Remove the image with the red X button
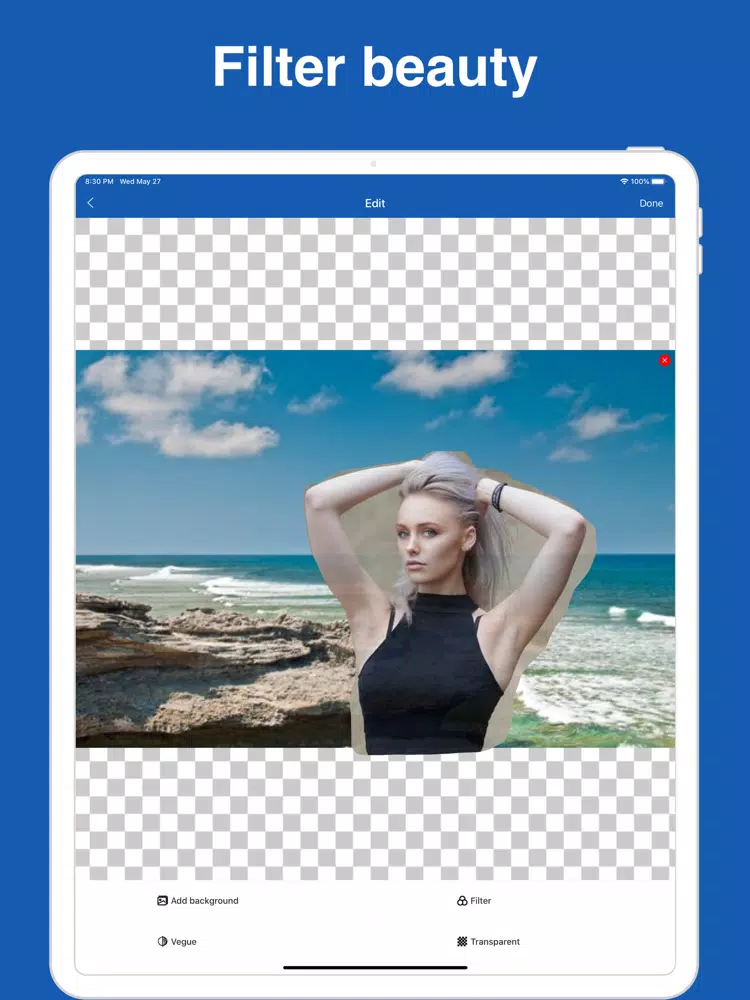750x1000 pixels. 665,360
